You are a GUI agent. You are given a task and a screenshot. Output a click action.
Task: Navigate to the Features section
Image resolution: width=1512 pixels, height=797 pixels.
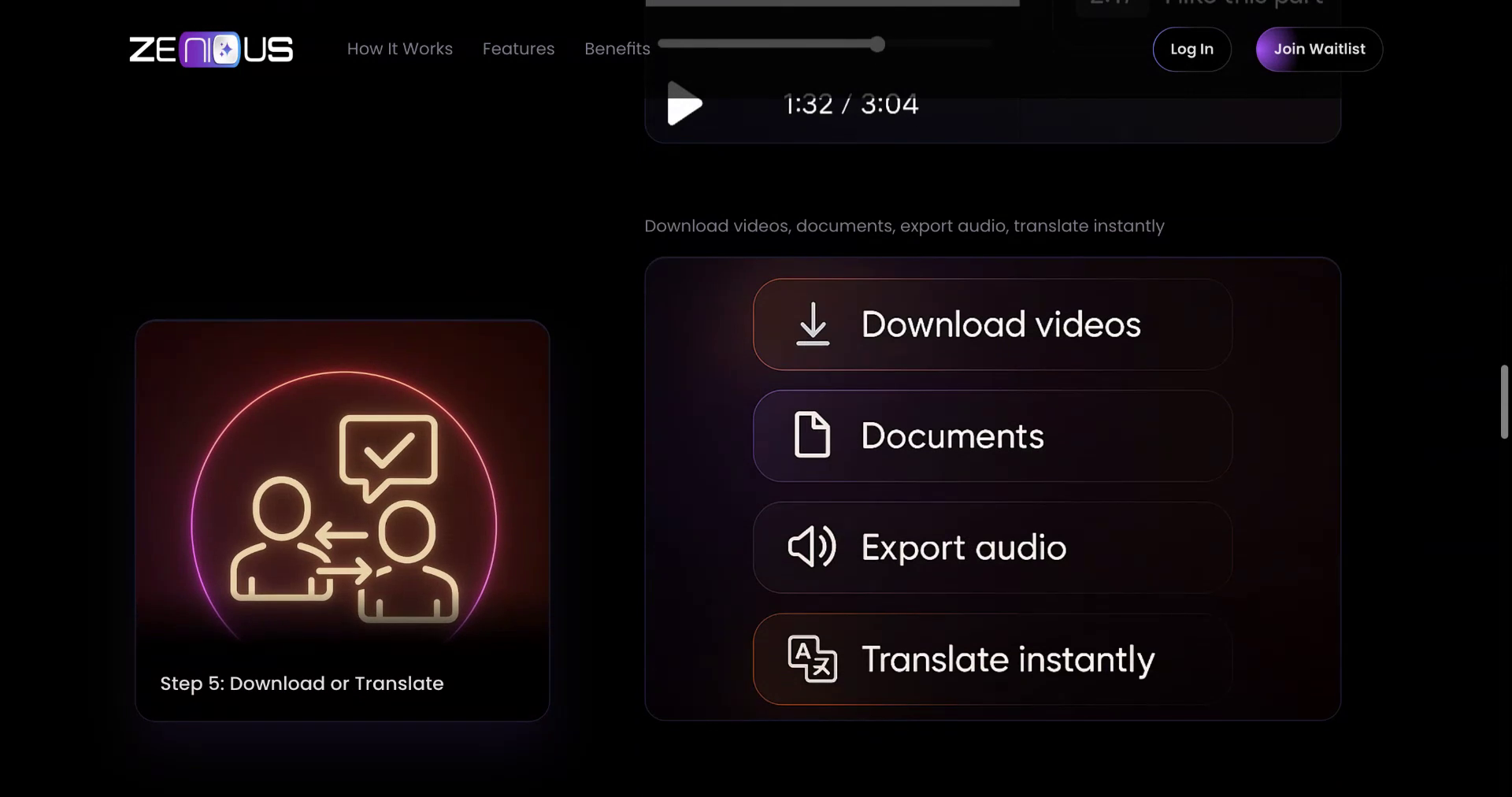pyautogui.click(x=518, y=49)
